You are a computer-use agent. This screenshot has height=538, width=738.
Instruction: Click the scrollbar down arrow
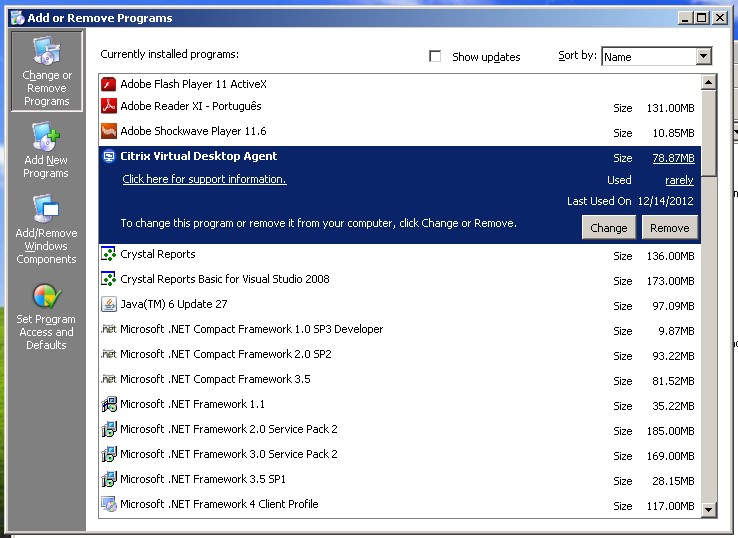tap(709, 509)
